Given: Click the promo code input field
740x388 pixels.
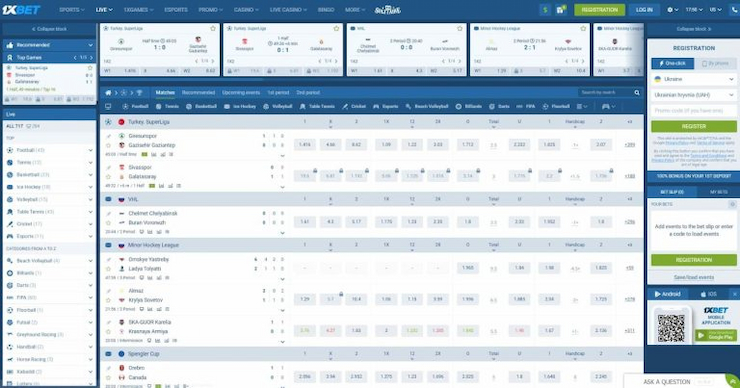Looking at the screenshot, I should 694,110.
